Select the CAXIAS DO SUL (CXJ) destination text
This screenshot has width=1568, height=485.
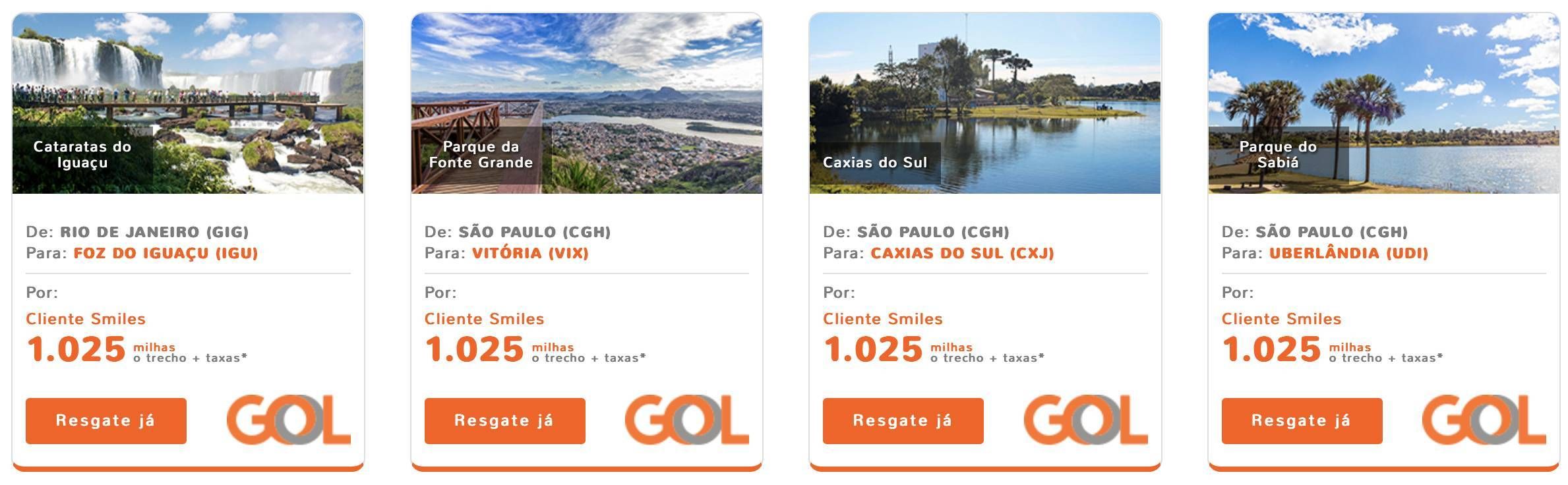pos(963,253)
